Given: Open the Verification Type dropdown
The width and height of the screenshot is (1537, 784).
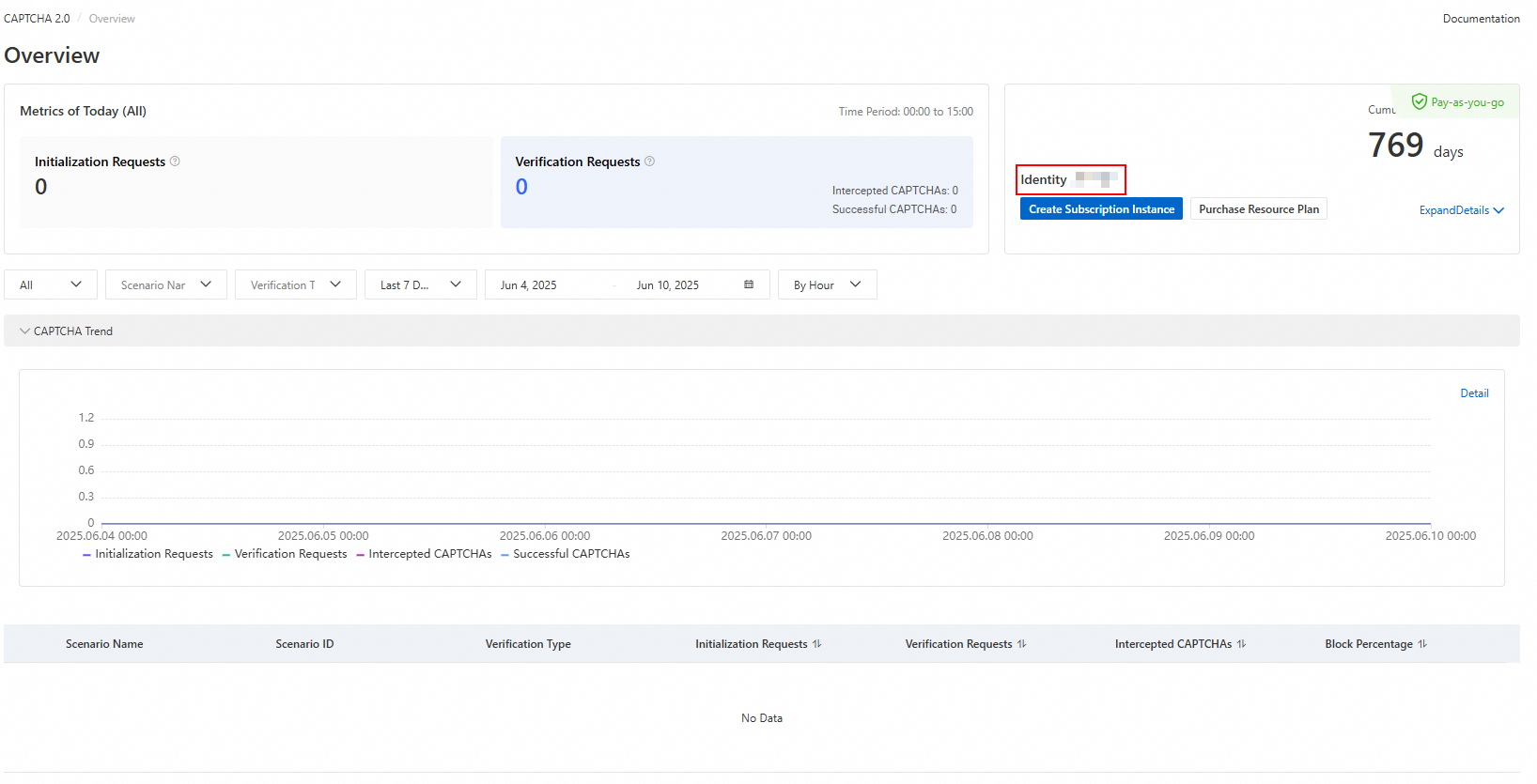Looking at the screenshot, I should pos(296,284).
